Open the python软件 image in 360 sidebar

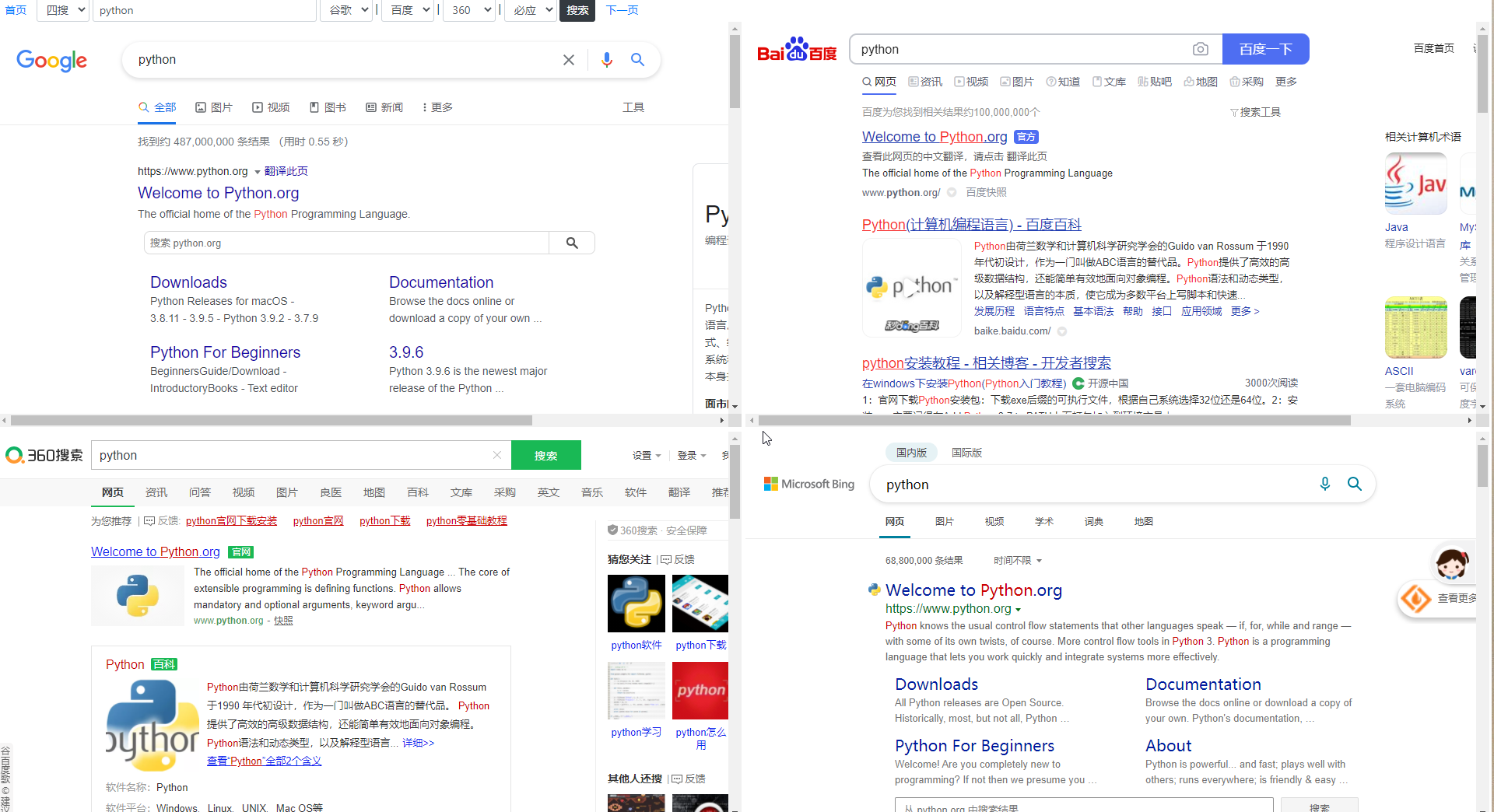click(x=637, y=604)
